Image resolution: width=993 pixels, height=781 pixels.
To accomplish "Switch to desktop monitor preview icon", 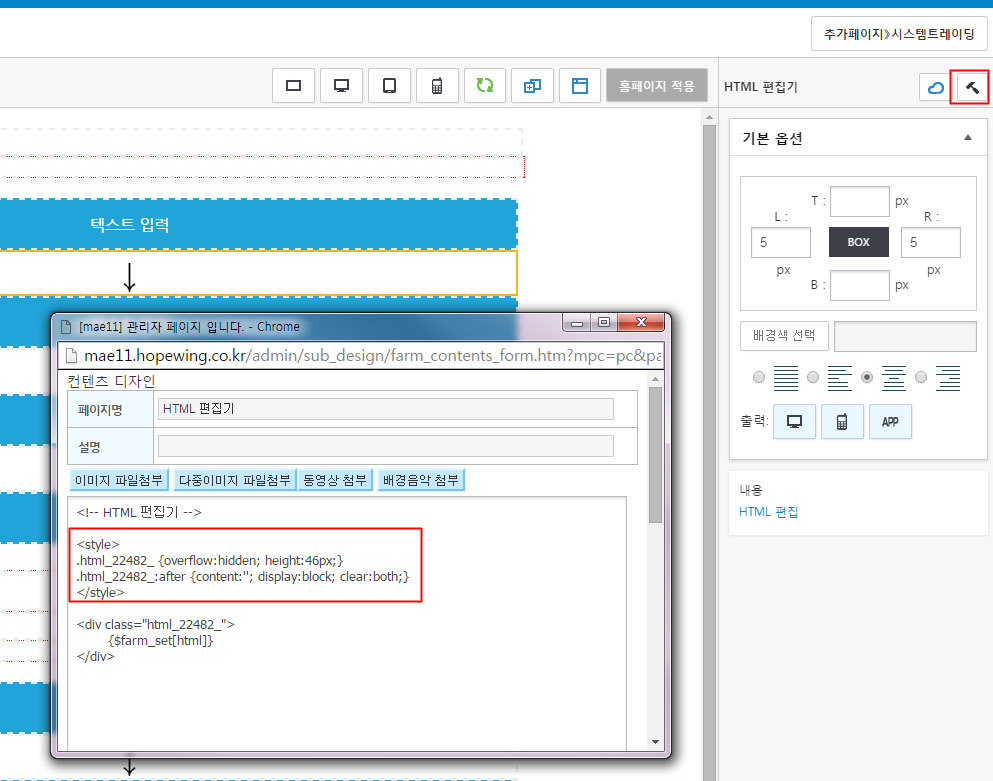I will [341, 86].
